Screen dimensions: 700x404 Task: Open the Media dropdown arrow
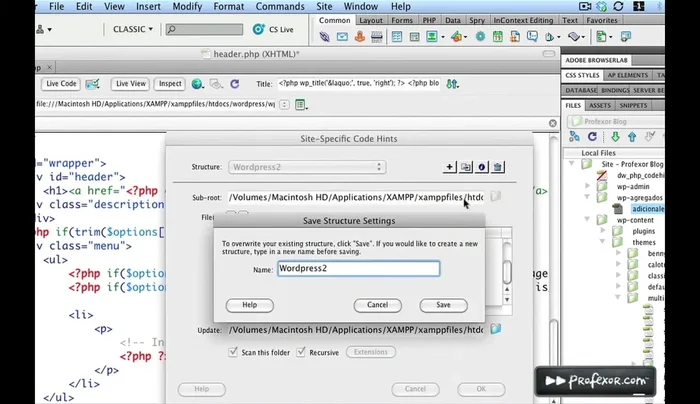click(x=465, y=37)
